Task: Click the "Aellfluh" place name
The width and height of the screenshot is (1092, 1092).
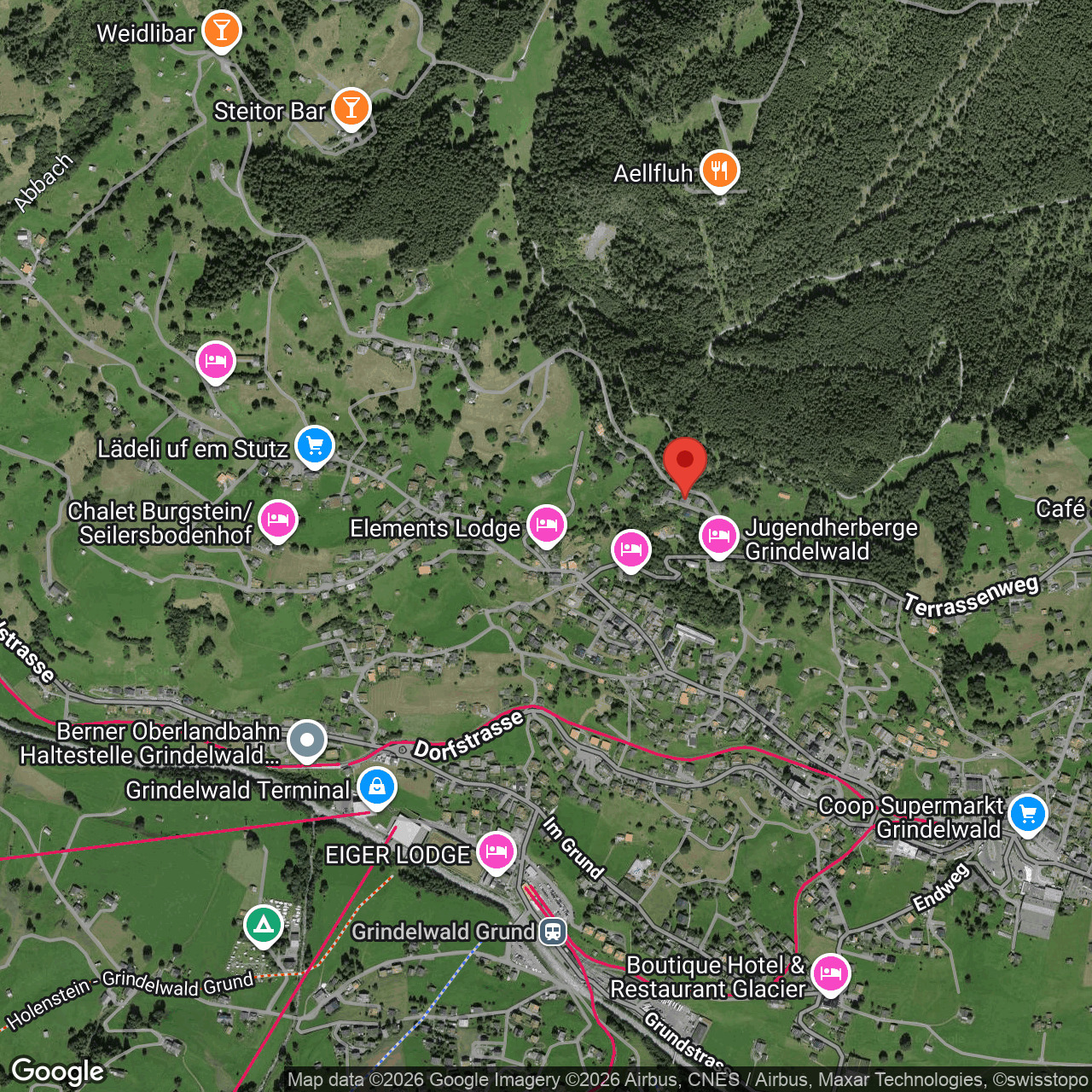Action: coord(653,173)
